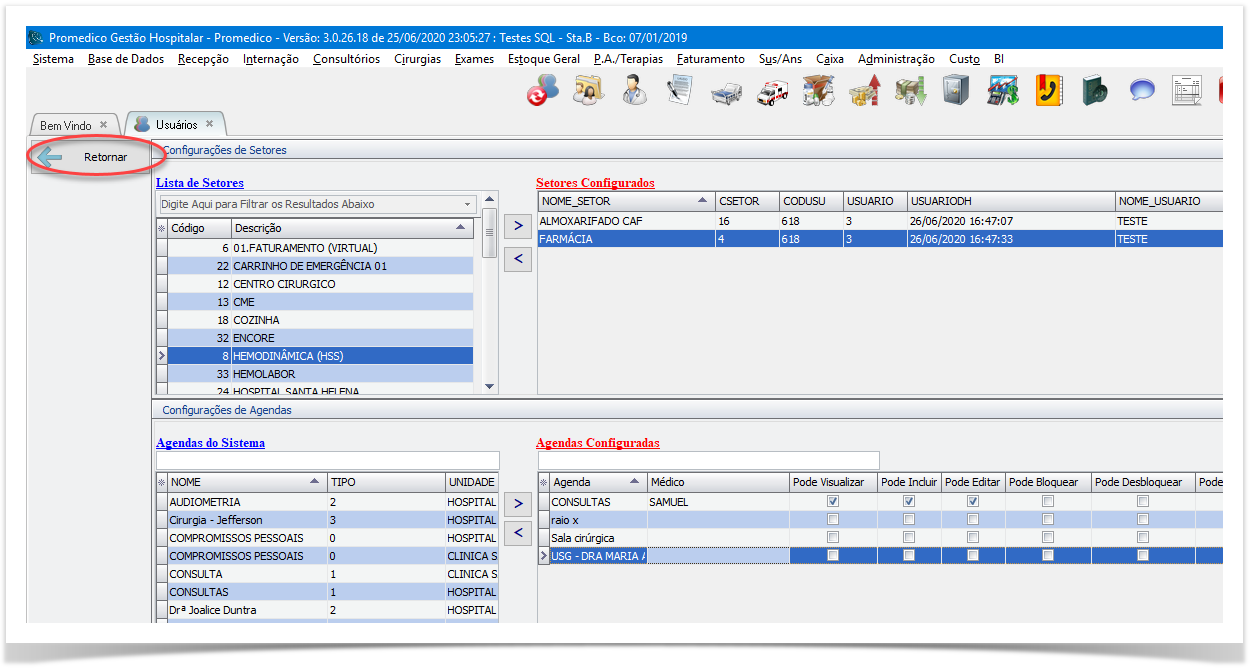Open the Faturamento menu
The height and width of the screenshot is (672, 1257).
click(x=710, y=59)
